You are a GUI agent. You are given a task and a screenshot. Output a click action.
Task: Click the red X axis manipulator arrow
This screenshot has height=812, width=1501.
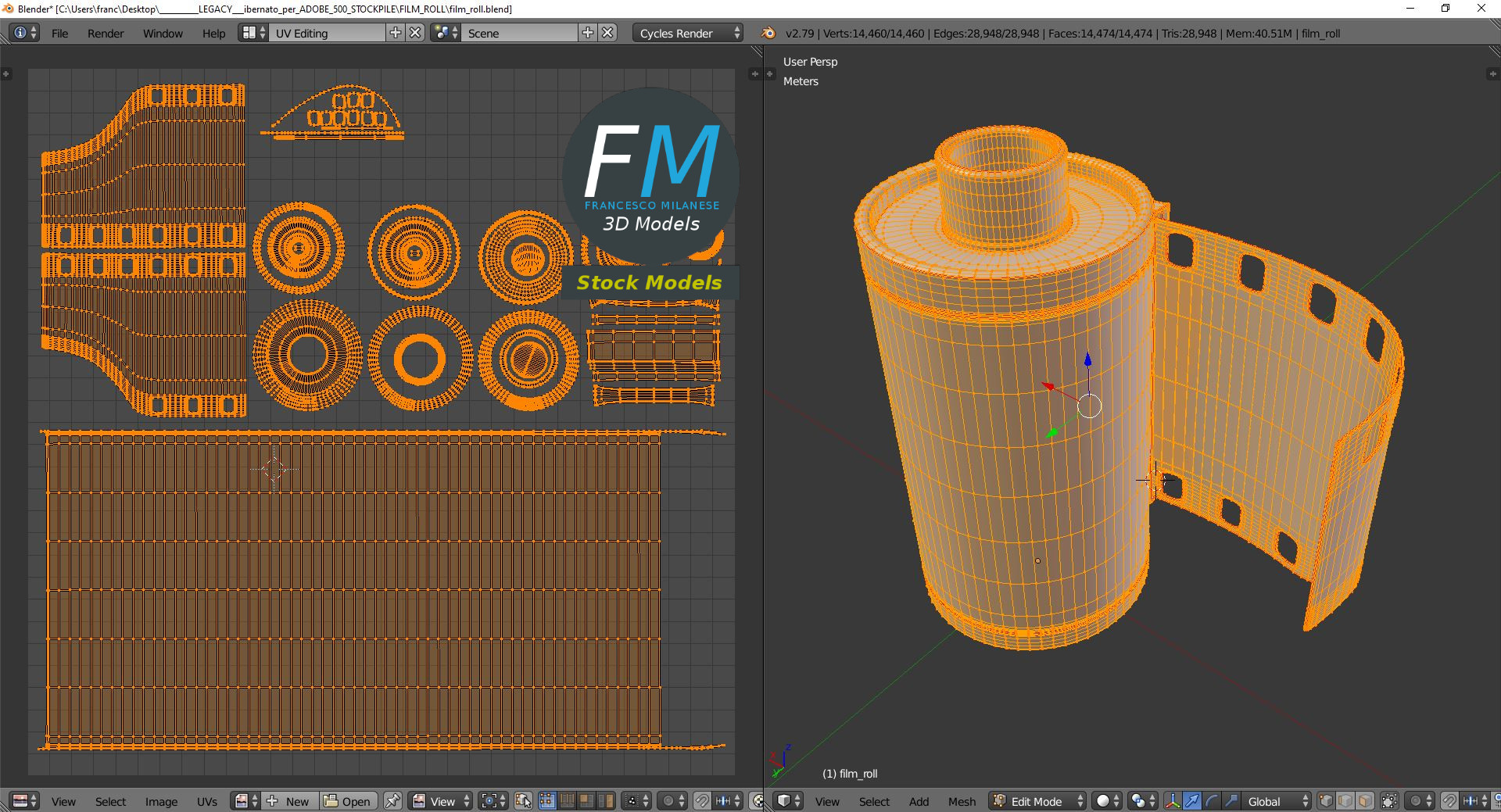(x=1049, y=386)
